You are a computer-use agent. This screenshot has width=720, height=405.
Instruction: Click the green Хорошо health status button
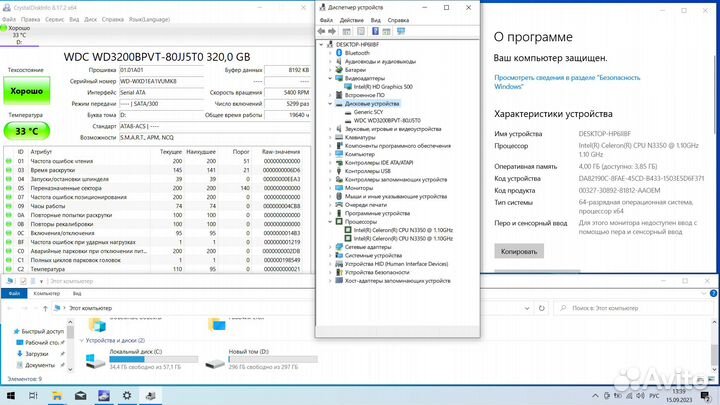[27, 91]
